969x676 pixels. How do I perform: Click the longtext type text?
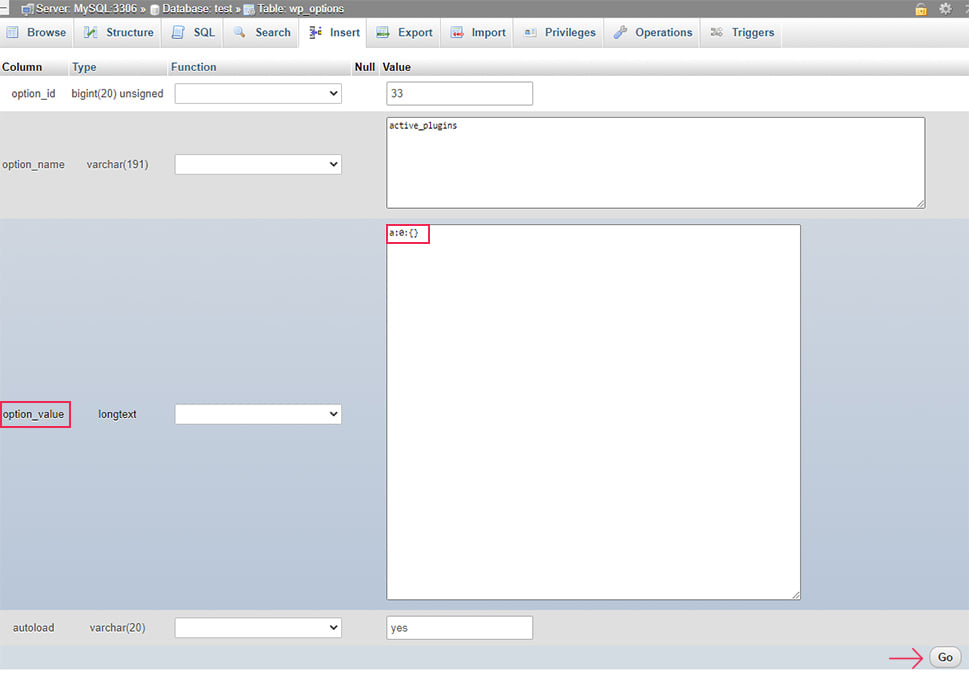117,414
